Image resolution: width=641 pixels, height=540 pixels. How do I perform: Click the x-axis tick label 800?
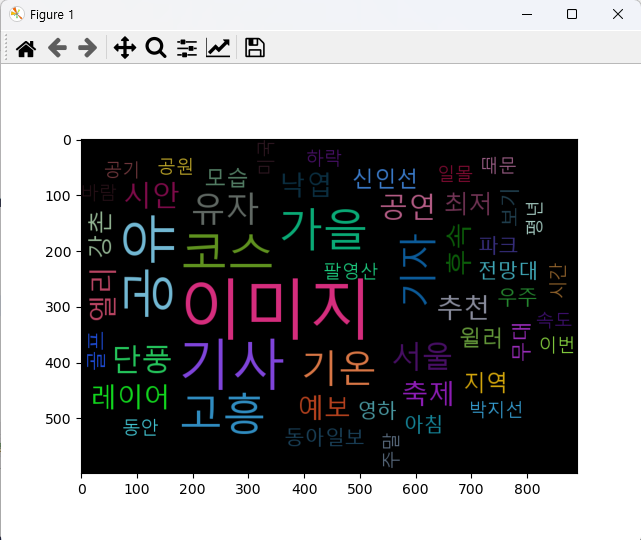pyautogui.click(x=527, y=489)
